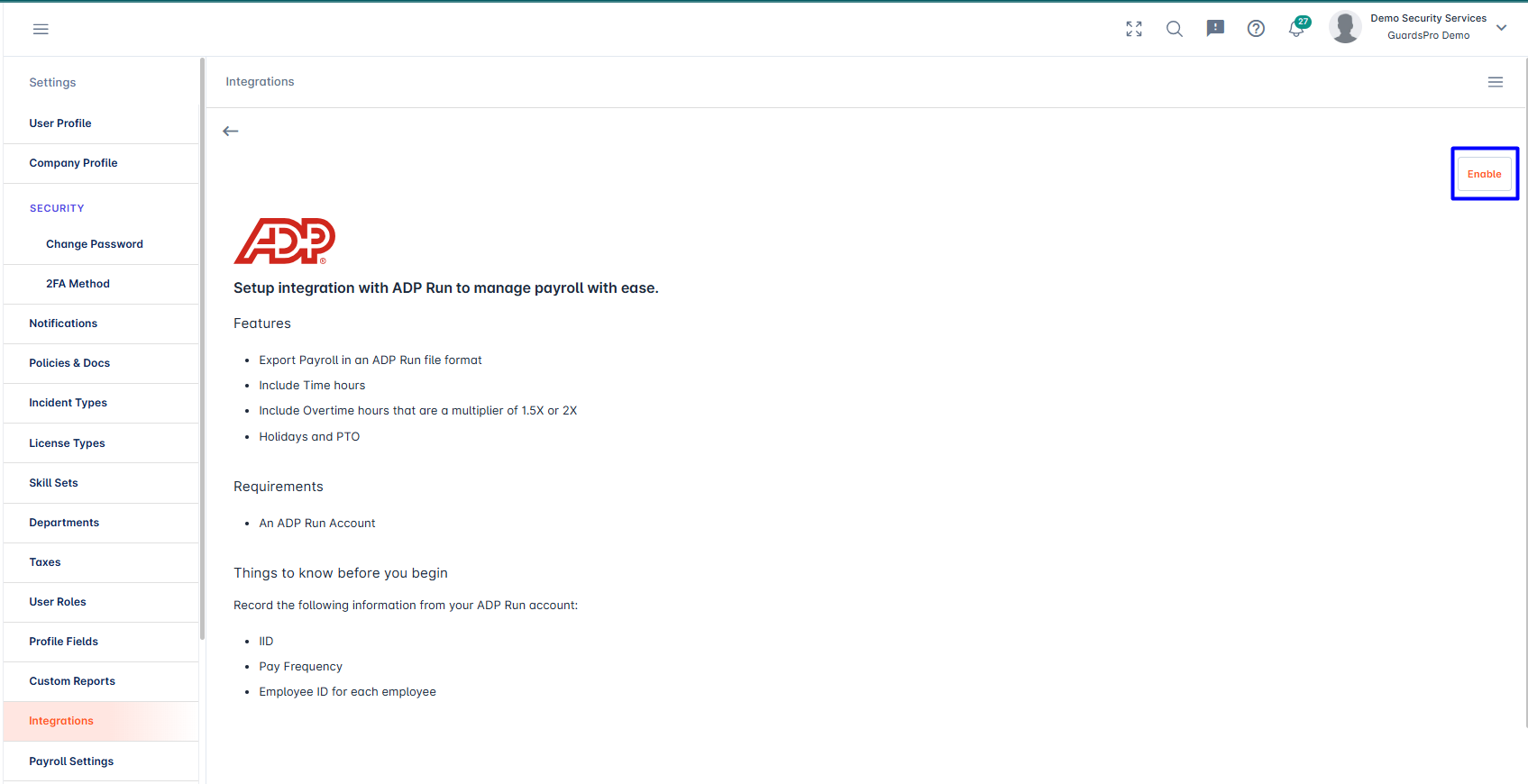Open Profile Fields settings
1528x784 pixels.
pyautogui.click(x=101, y=642)
